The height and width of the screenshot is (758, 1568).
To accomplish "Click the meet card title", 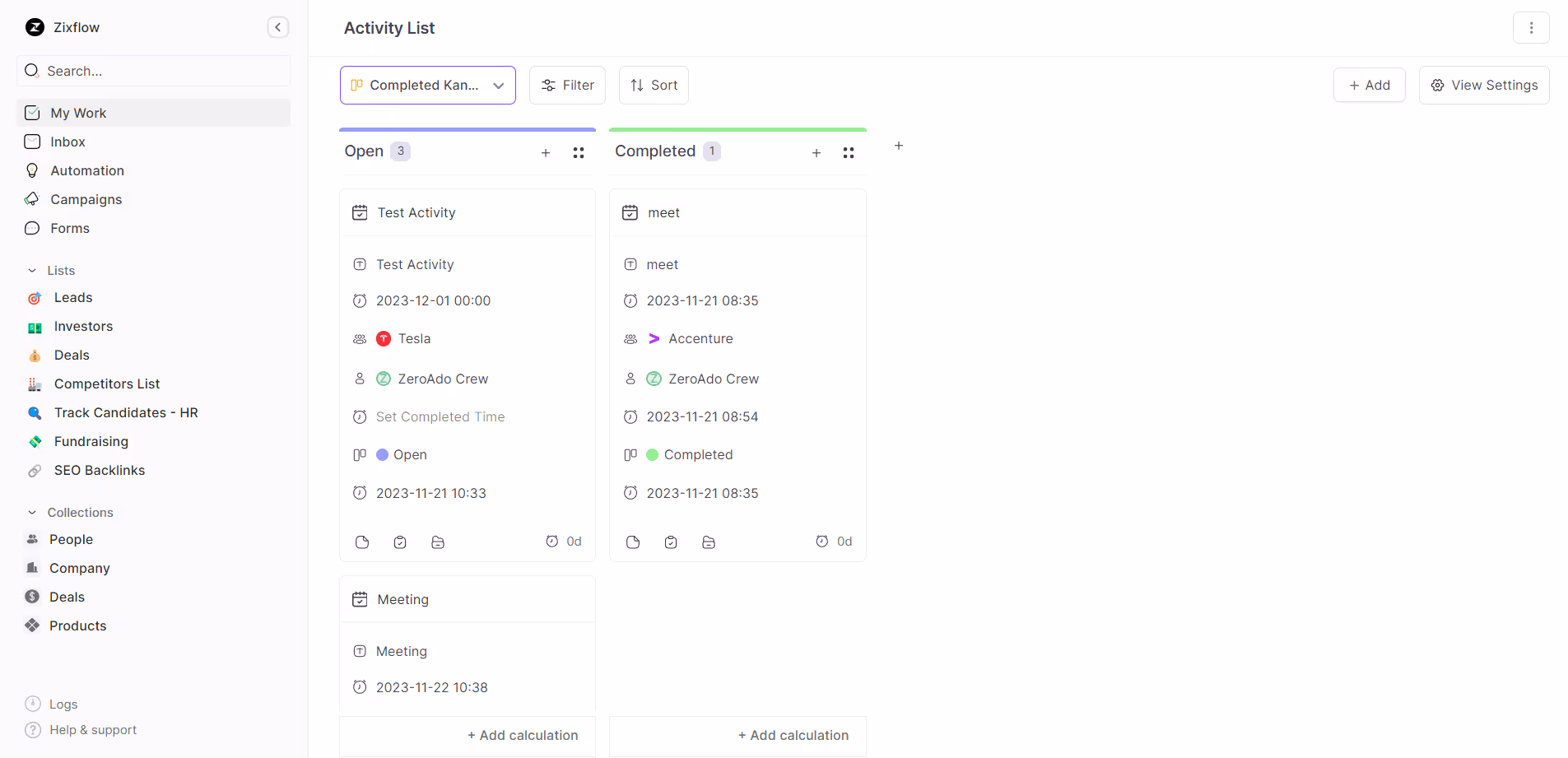I will (663, 212).
